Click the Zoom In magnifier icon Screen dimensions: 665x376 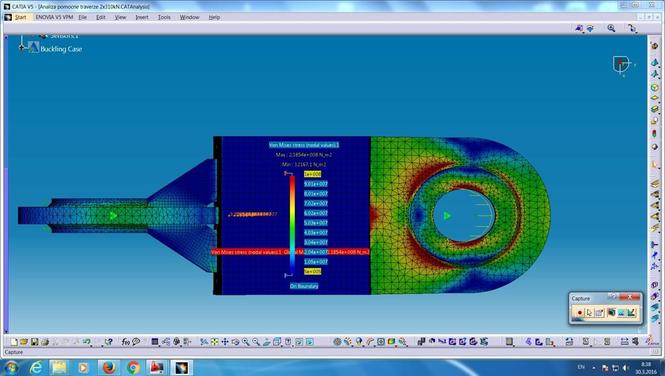tap(246, 342)
